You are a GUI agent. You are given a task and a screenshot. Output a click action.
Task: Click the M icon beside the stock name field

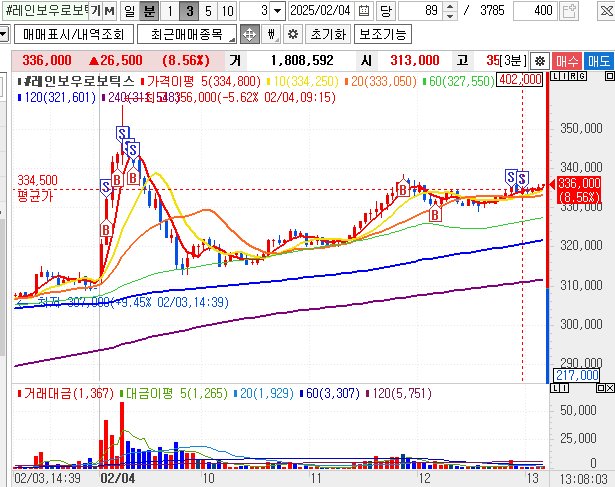pyautogui.click(x=110, y=11)
